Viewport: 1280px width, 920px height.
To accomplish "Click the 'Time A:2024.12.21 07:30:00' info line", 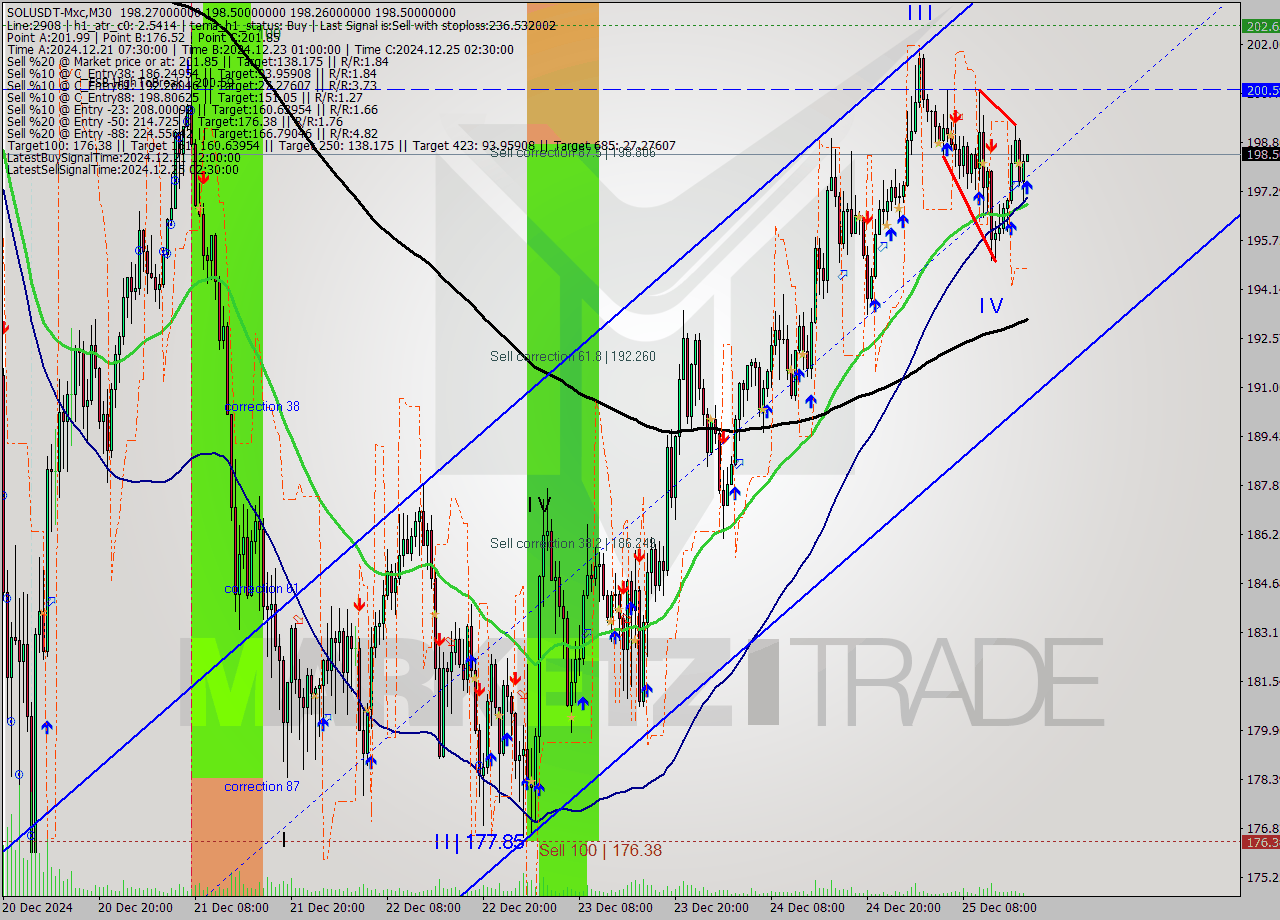I will [260, 49].
